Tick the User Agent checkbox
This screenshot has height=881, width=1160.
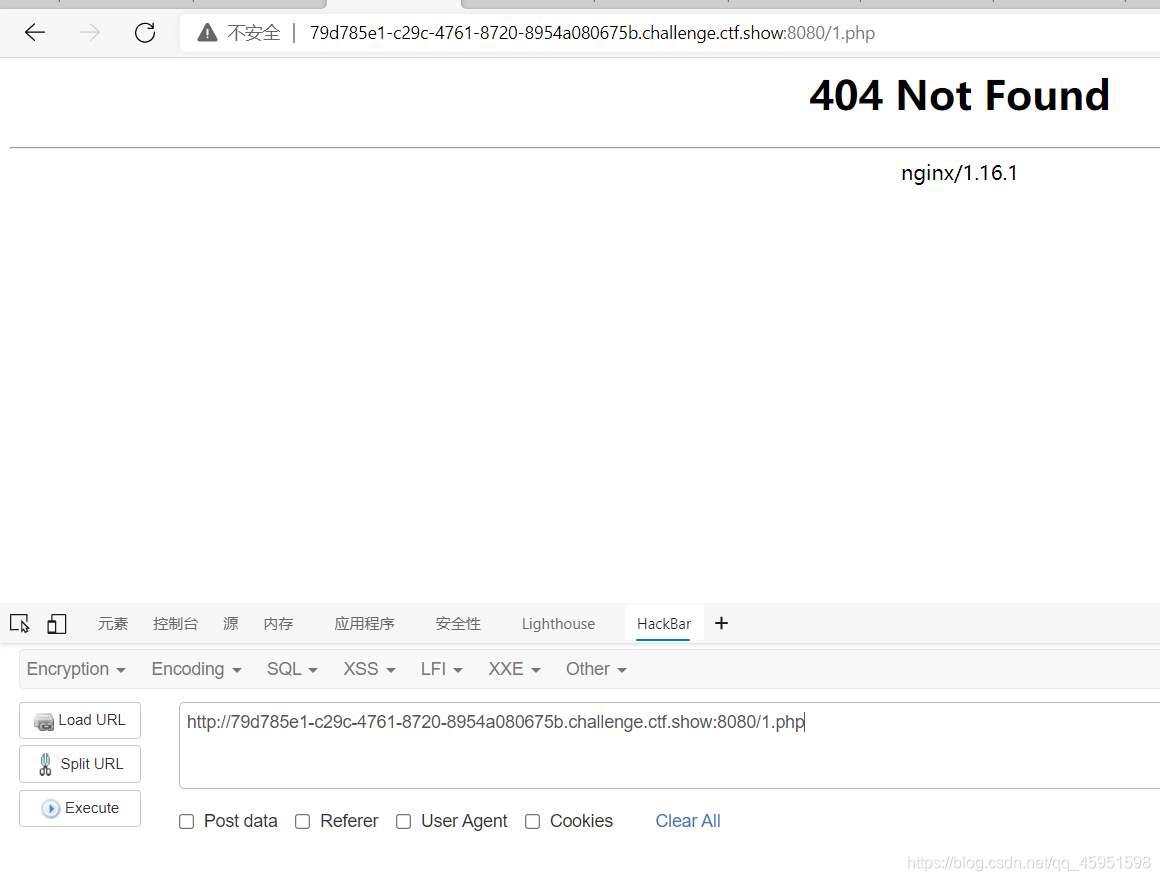(x=403, y=821)
